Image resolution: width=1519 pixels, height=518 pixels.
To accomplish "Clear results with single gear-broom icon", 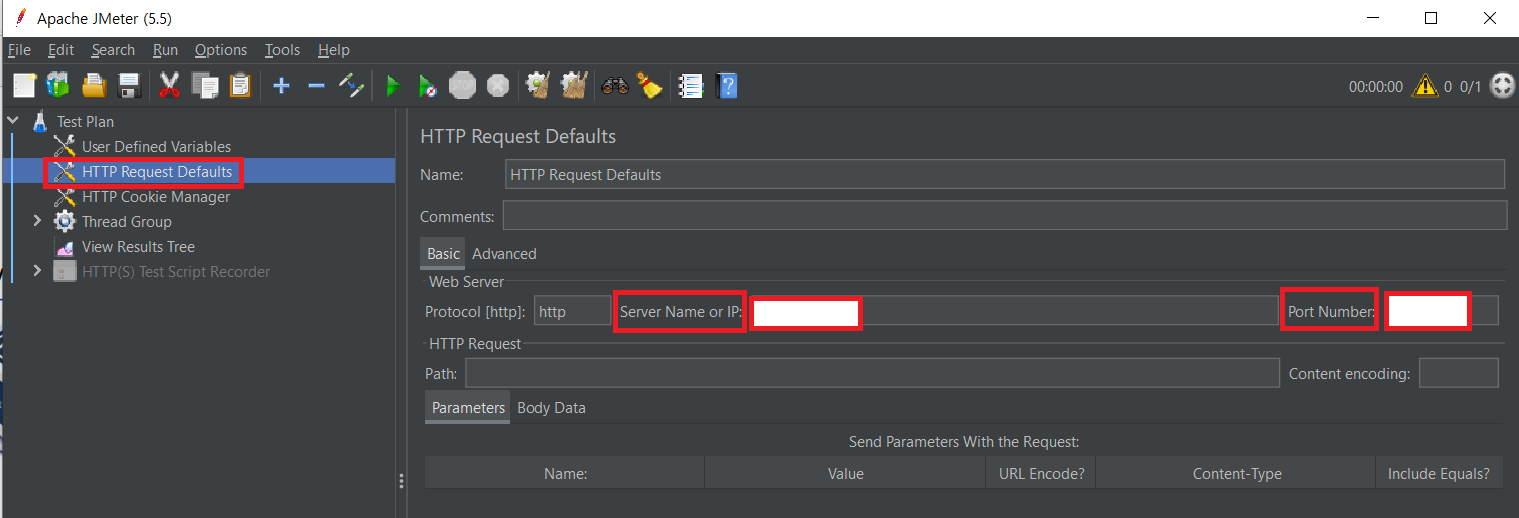I will click(x=538, y=86).
